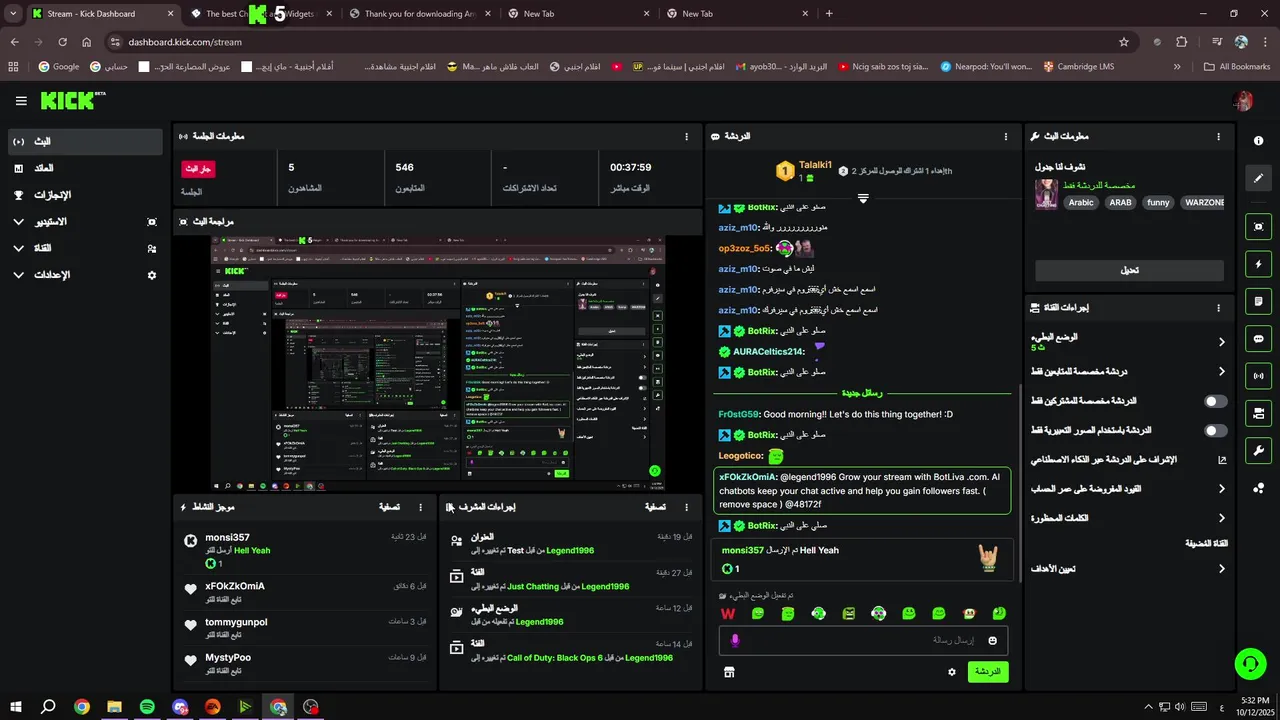Click the Kick logo in the header
Screen dimensions: 1280x720
click(x=72, y=101)
